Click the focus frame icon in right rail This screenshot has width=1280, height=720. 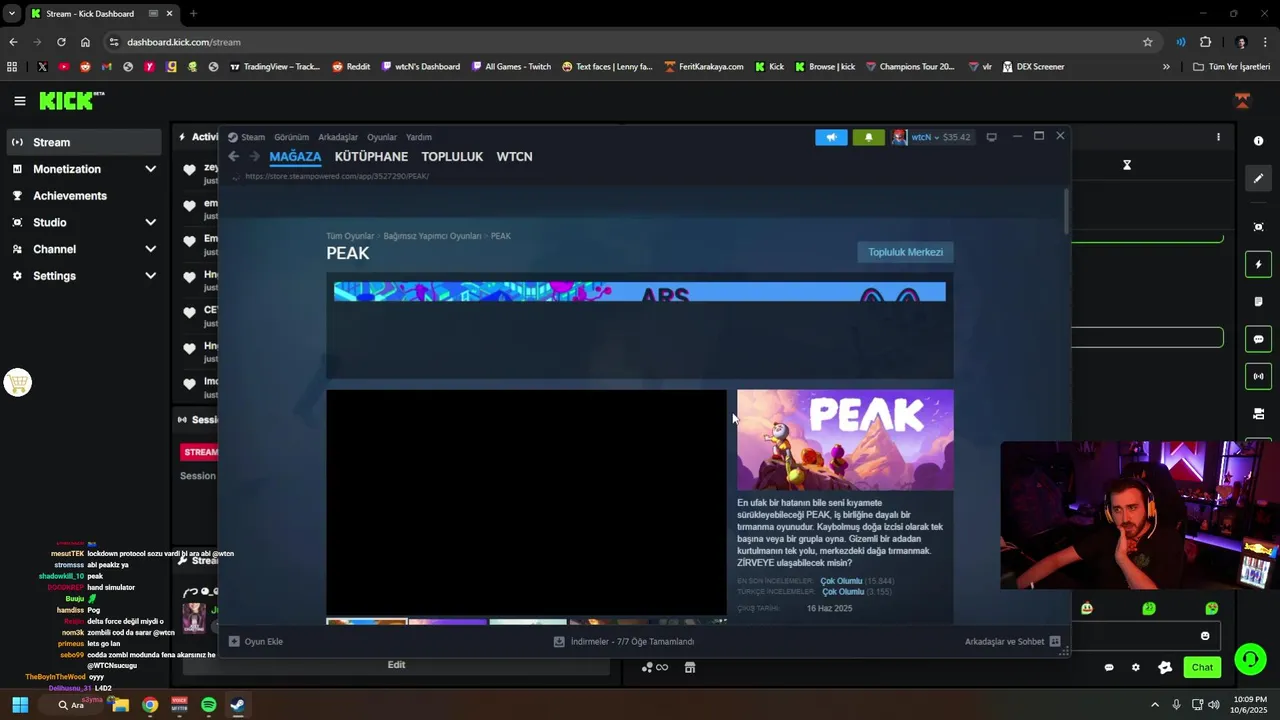[x=1258, y=227]
